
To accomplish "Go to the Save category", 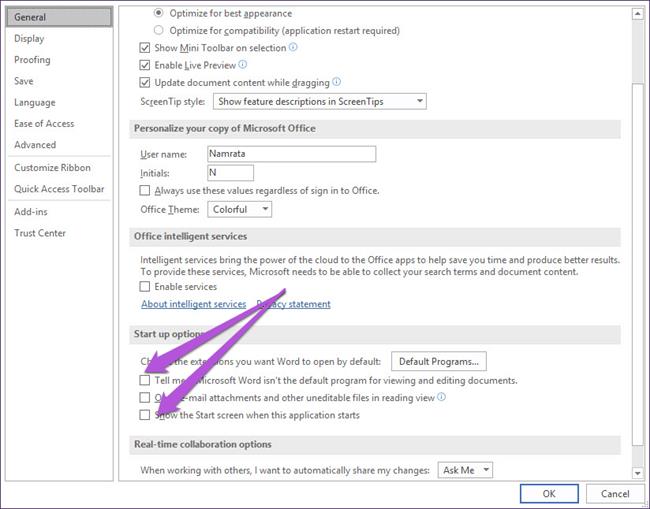I will [59, 81].
